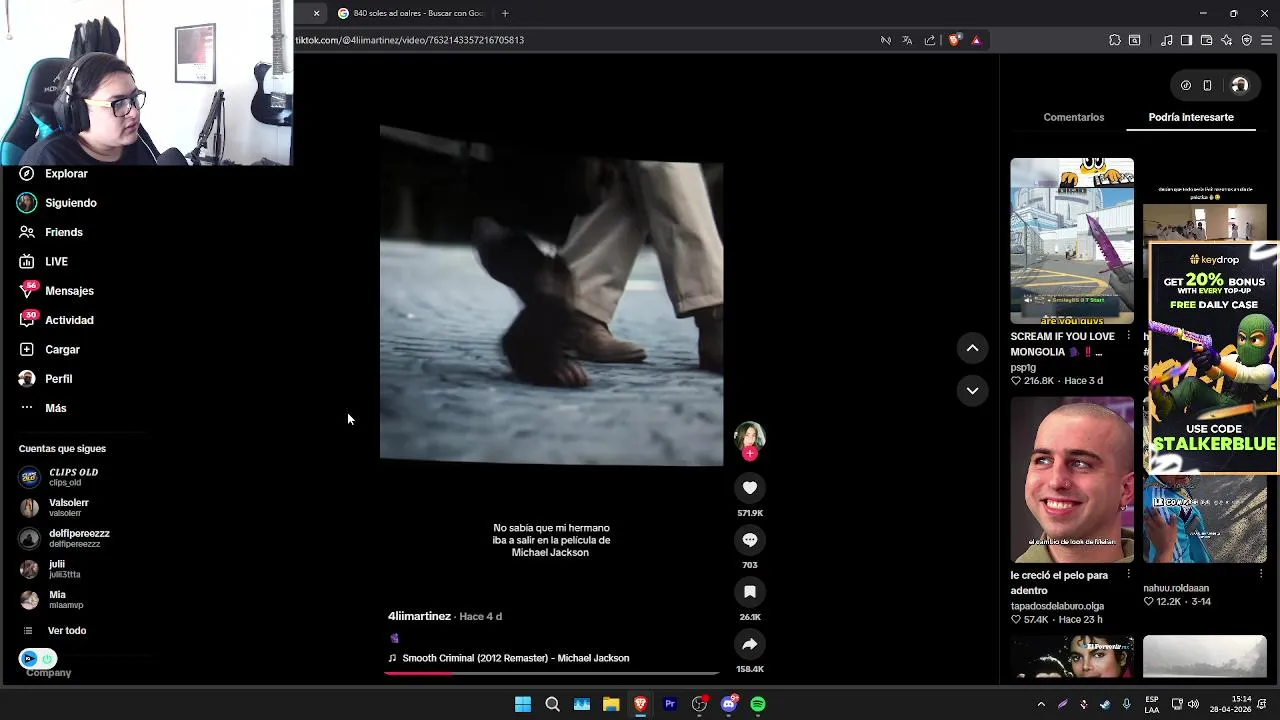Open the volume control in system tray
This screenshot has width=1280, height=720.
coord(1193,704)
